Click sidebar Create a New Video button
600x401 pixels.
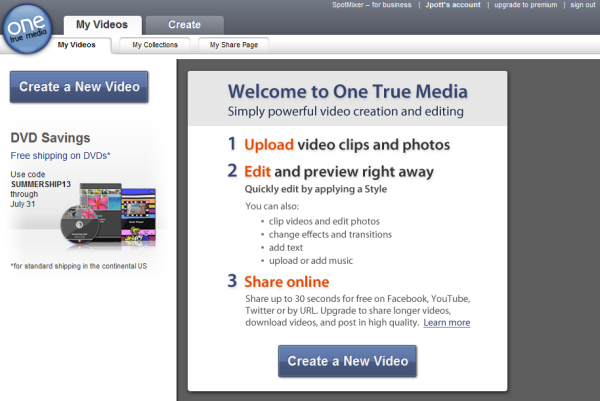[x=79, y=87]
